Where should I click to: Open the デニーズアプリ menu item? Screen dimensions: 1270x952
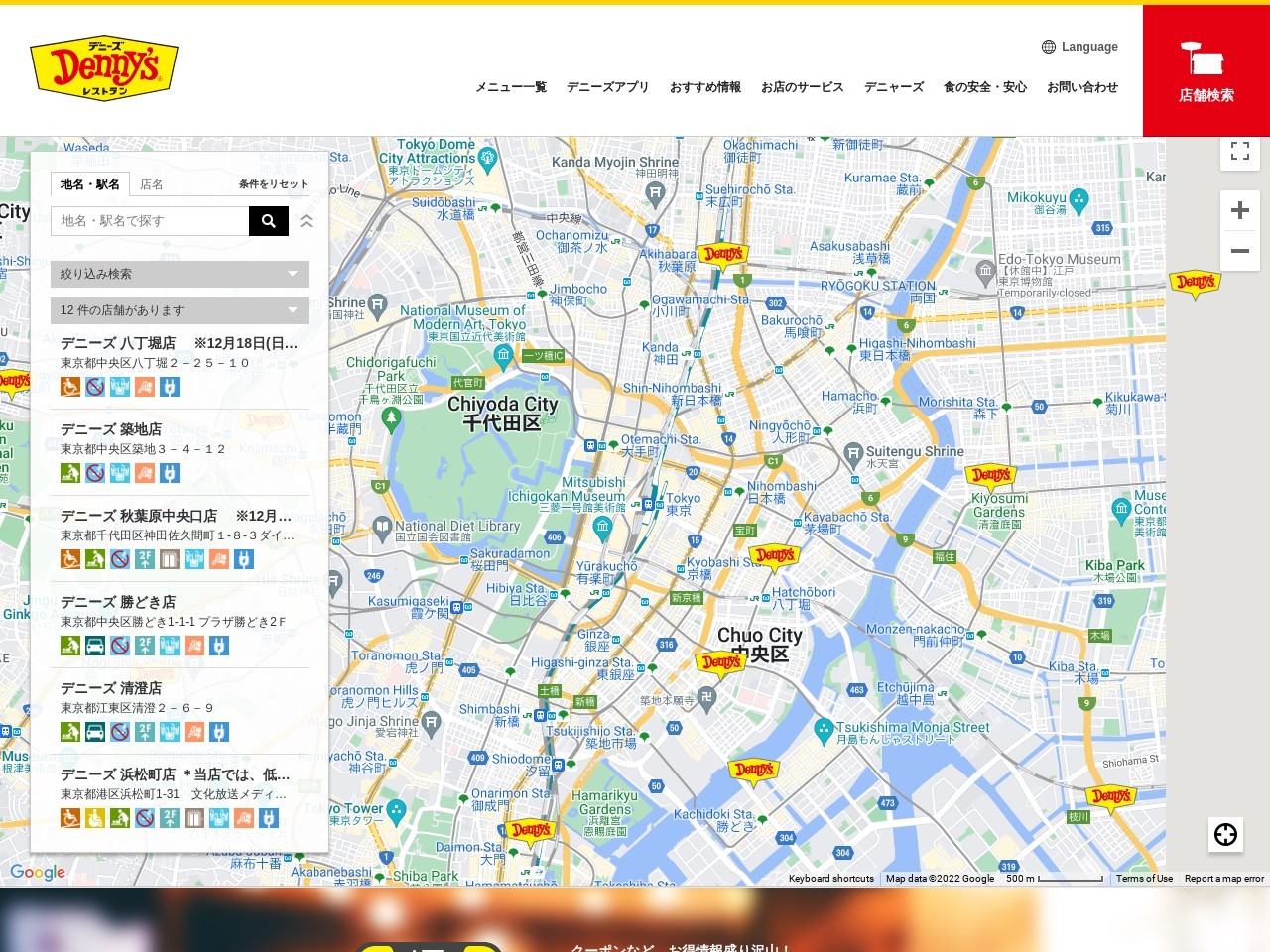(608, 87)
